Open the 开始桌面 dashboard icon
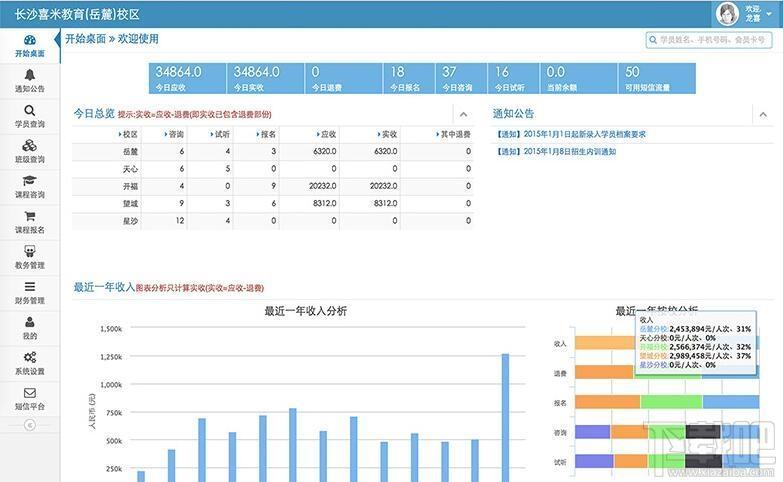This screenshot has height=482, width=783. click(29, 40)
